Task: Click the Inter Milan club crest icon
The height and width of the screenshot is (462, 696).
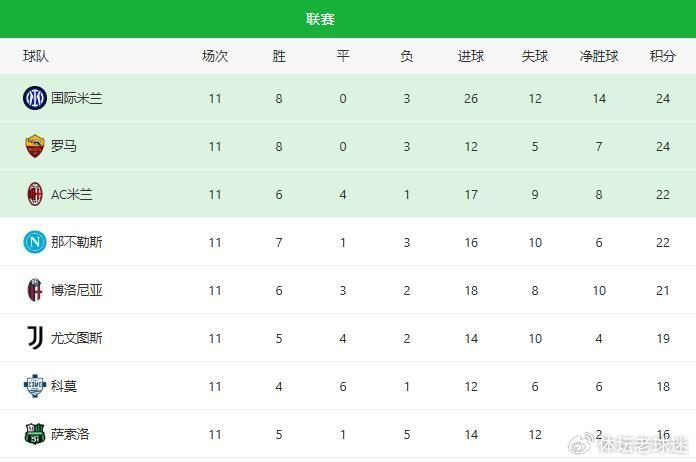Action: tap(35, 98)
